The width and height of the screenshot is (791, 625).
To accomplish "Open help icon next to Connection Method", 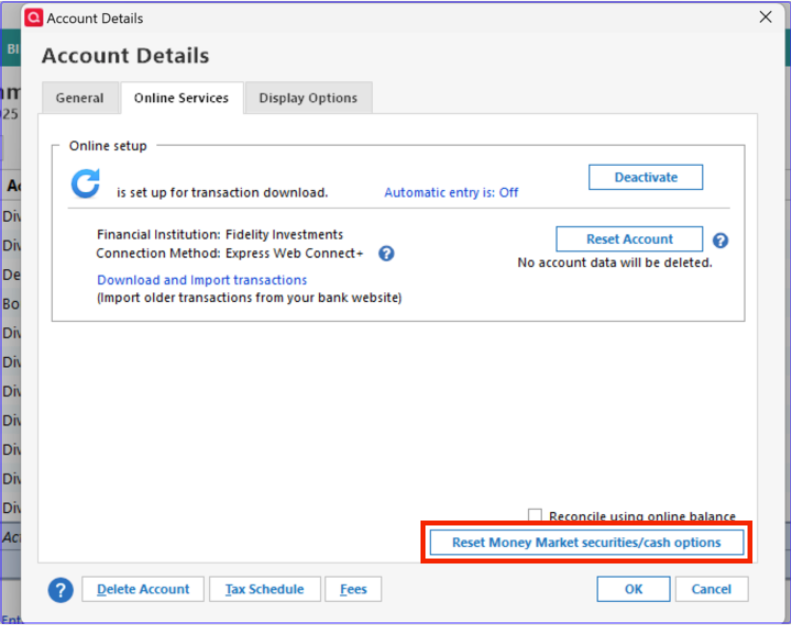I will click(x=386, y=253).
